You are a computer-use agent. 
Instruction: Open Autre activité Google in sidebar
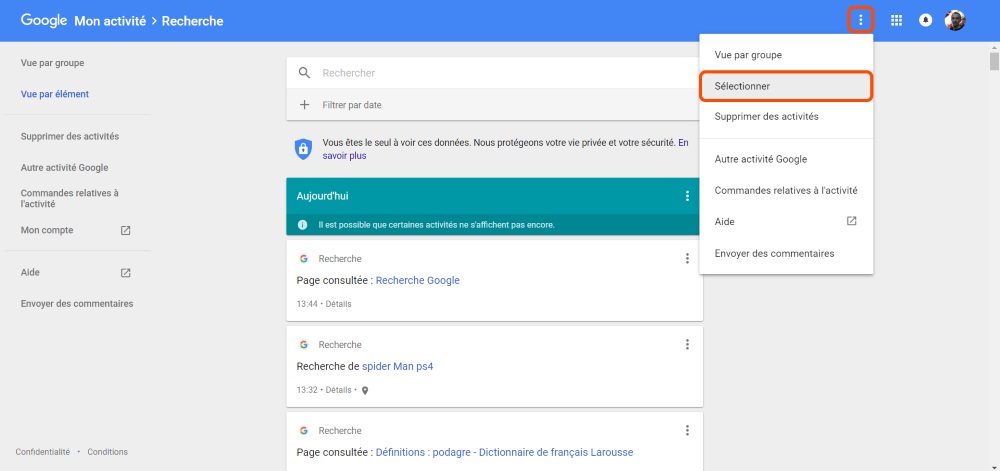click(x=64, y=168)
